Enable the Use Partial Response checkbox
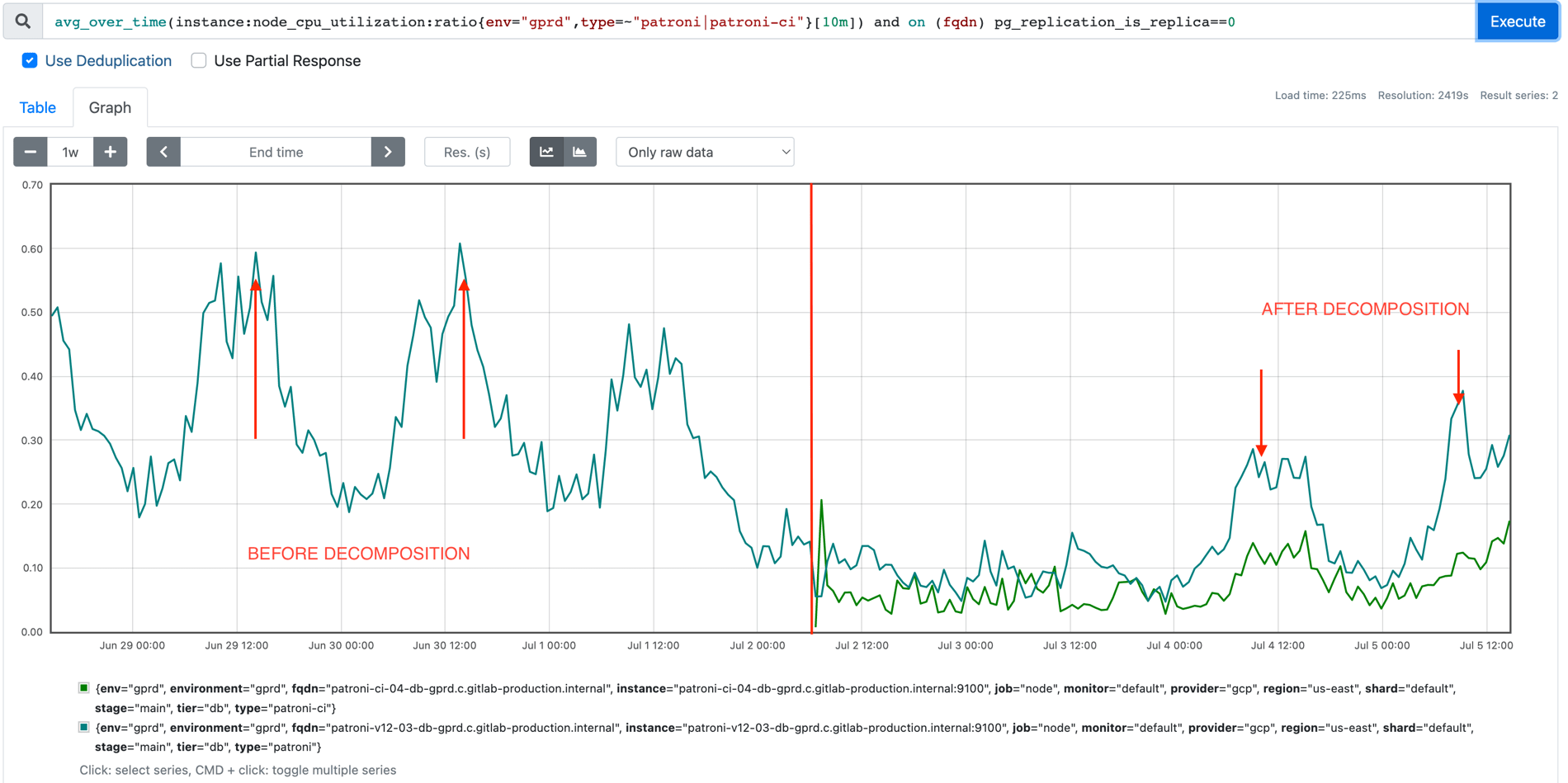Screen dimensions: 1568x783 [x=198, y=60]
